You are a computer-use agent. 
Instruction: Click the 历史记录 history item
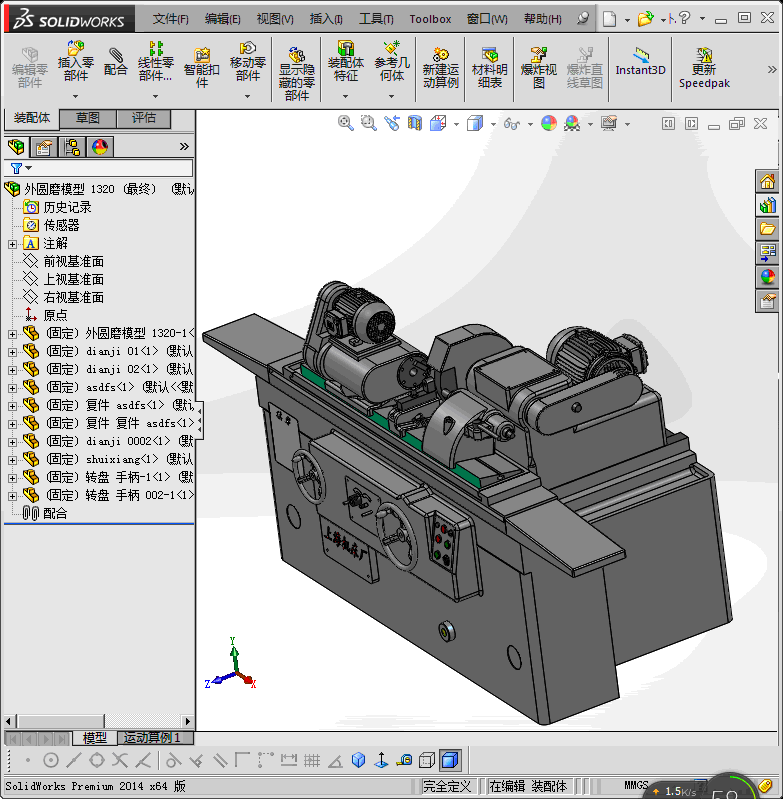[67, 207]
